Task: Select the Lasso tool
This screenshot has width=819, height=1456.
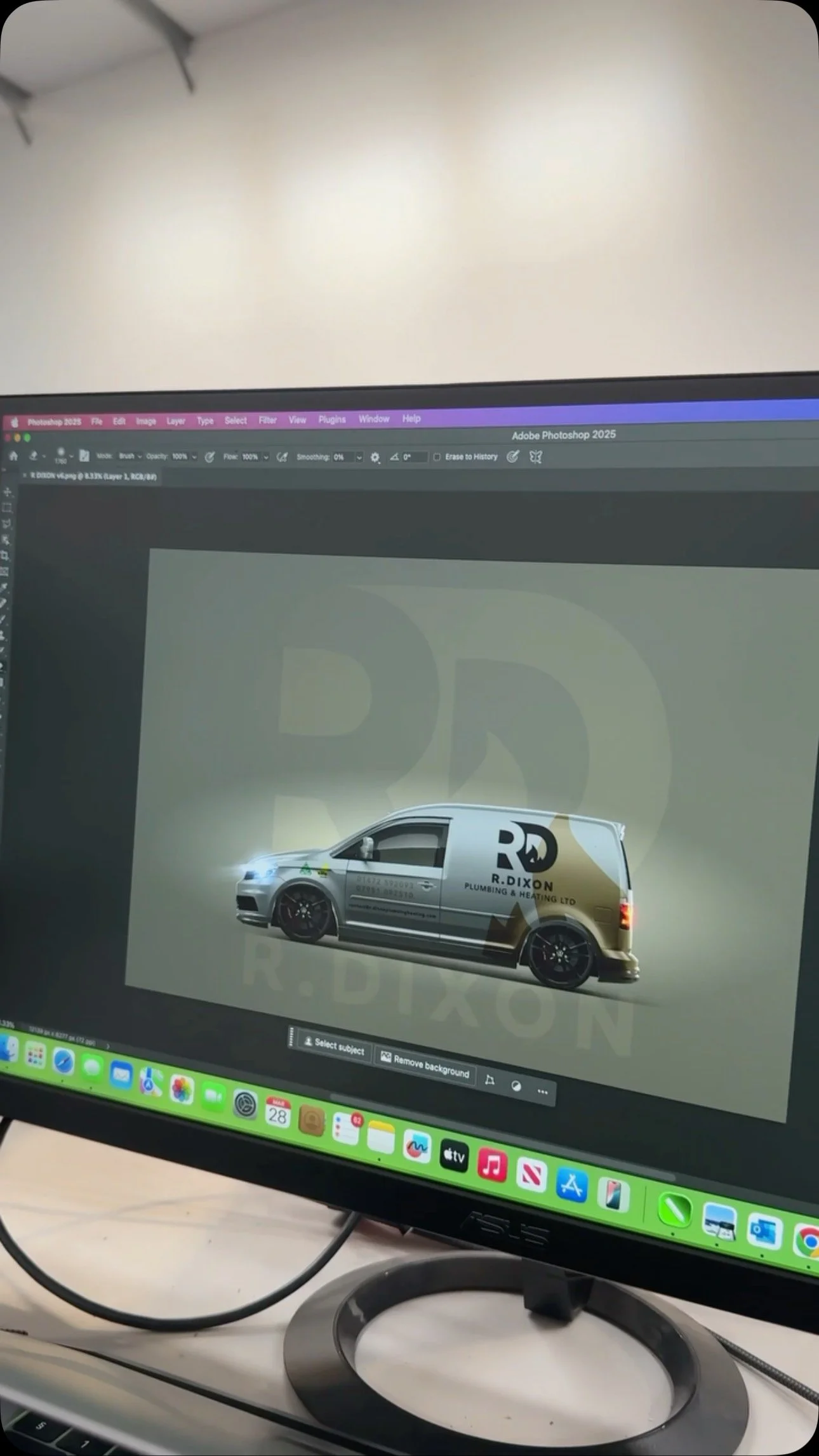Action: coord(6,524)
